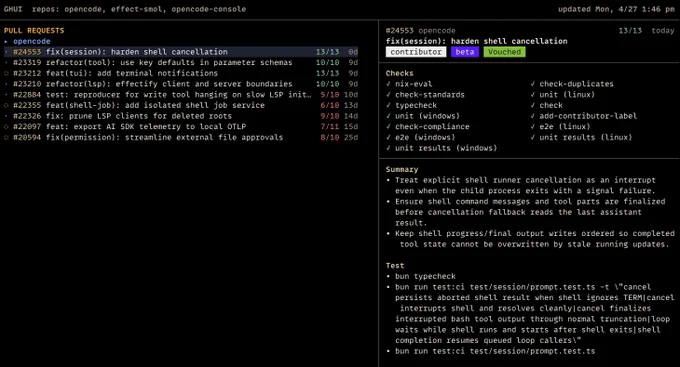Image resolution: width=680 pixels, height=367 pixels.
Task: Open the unit (windows) check
Action: (x=423, y=116)
